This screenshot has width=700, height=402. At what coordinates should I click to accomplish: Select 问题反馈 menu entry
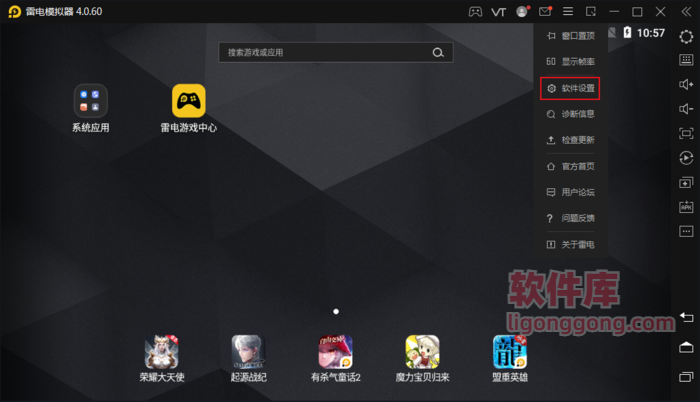[x=571, y=218]
